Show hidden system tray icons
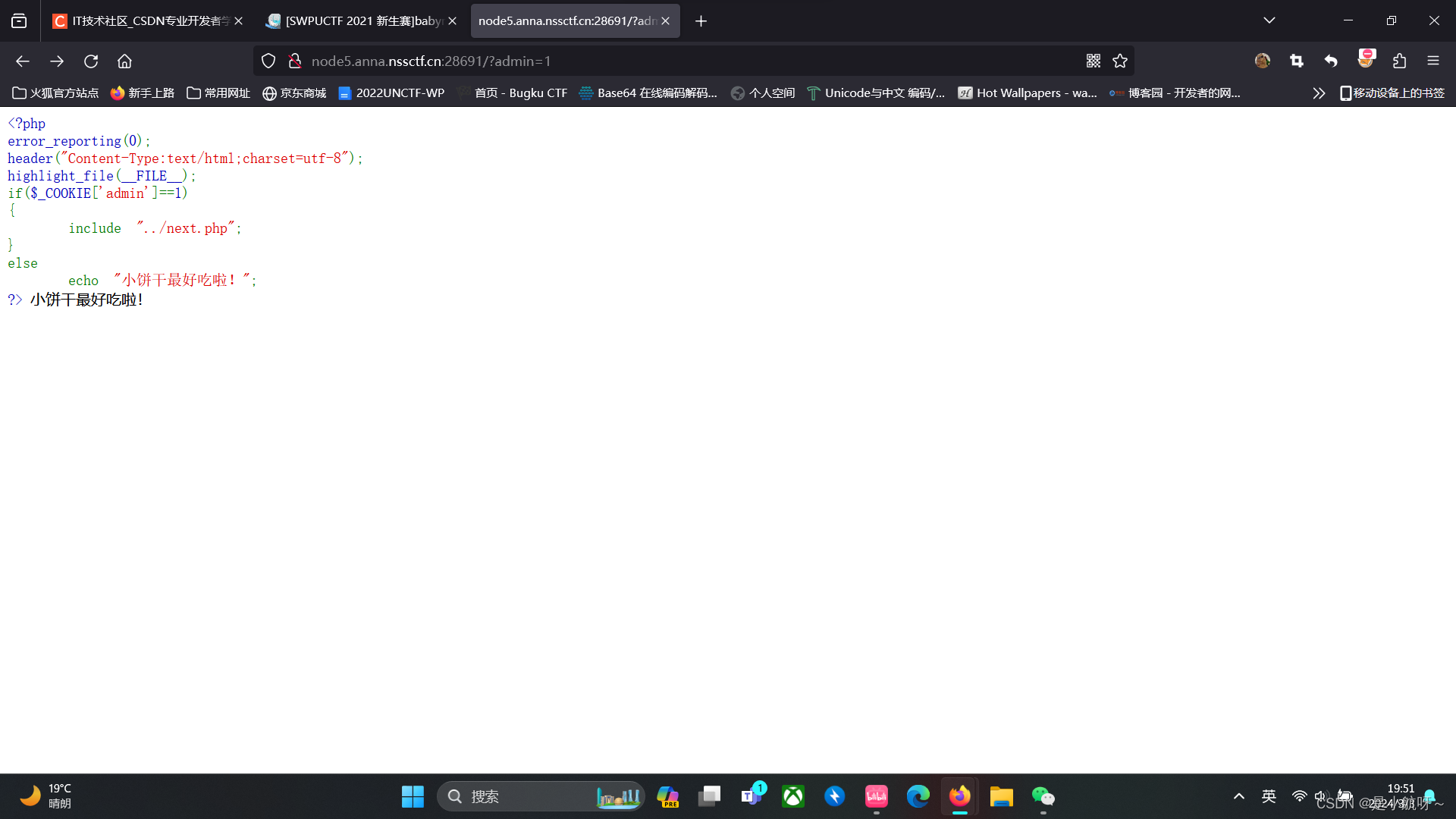 click(x=1239, y=796)
